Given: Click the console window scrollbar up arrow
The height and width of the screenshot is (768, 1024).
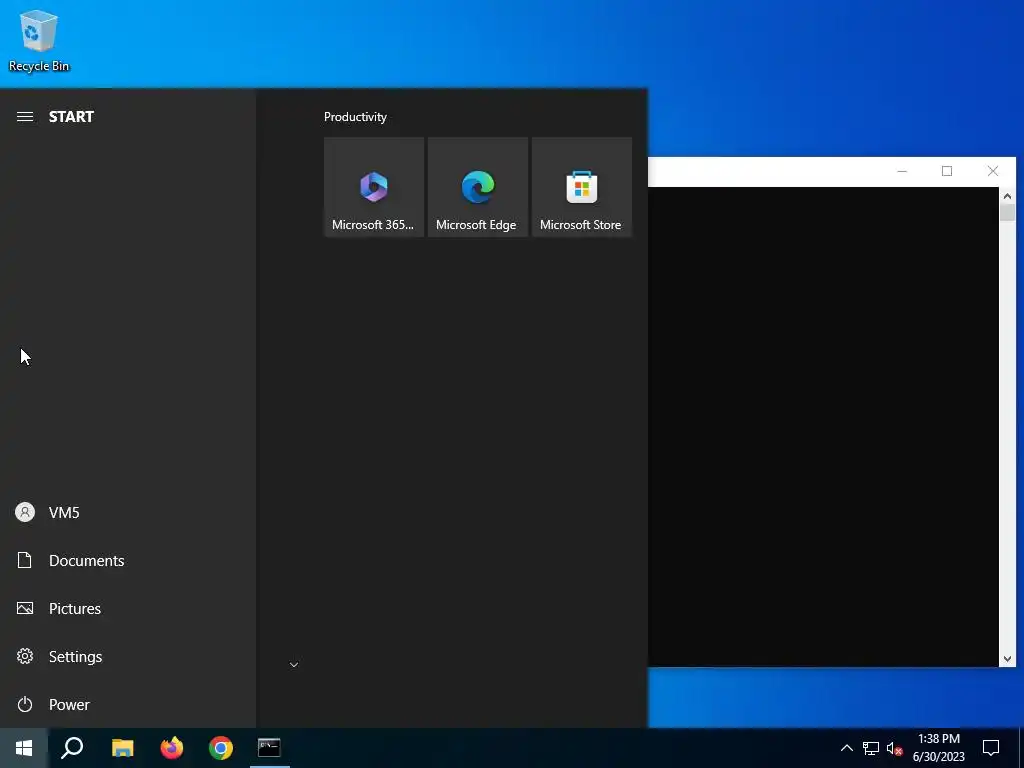Looking at the screenshot, I should pos(1007,196).
